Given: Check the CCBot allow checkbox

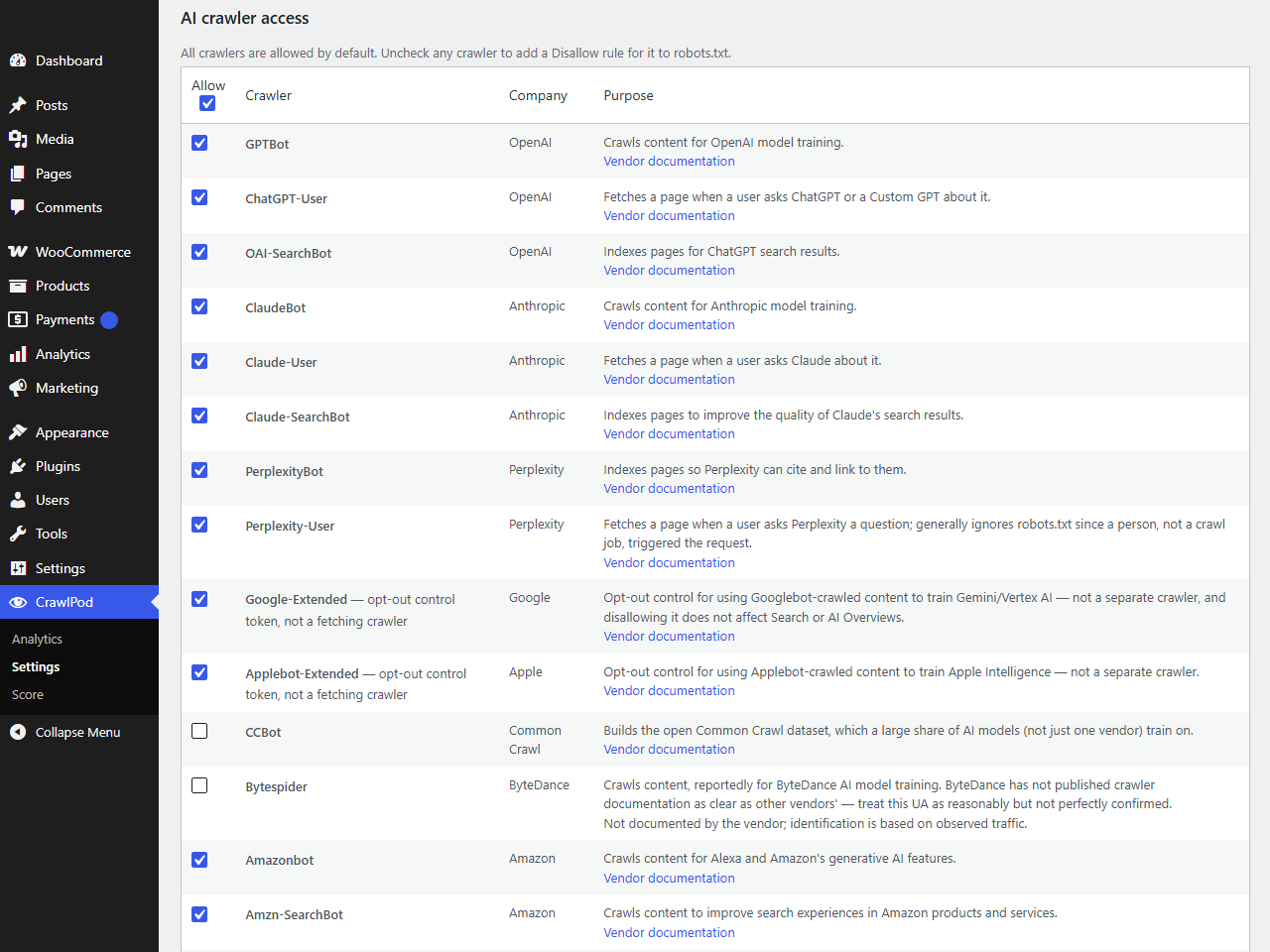Looking at the screenshot, I should (x=199, y=731).
